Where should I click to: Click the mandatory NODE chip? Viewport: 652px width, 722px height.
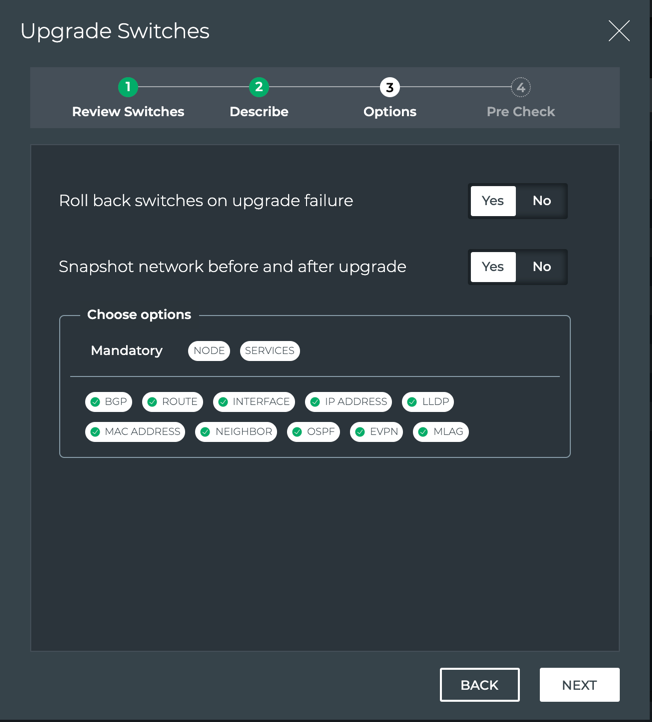point(209,351)
